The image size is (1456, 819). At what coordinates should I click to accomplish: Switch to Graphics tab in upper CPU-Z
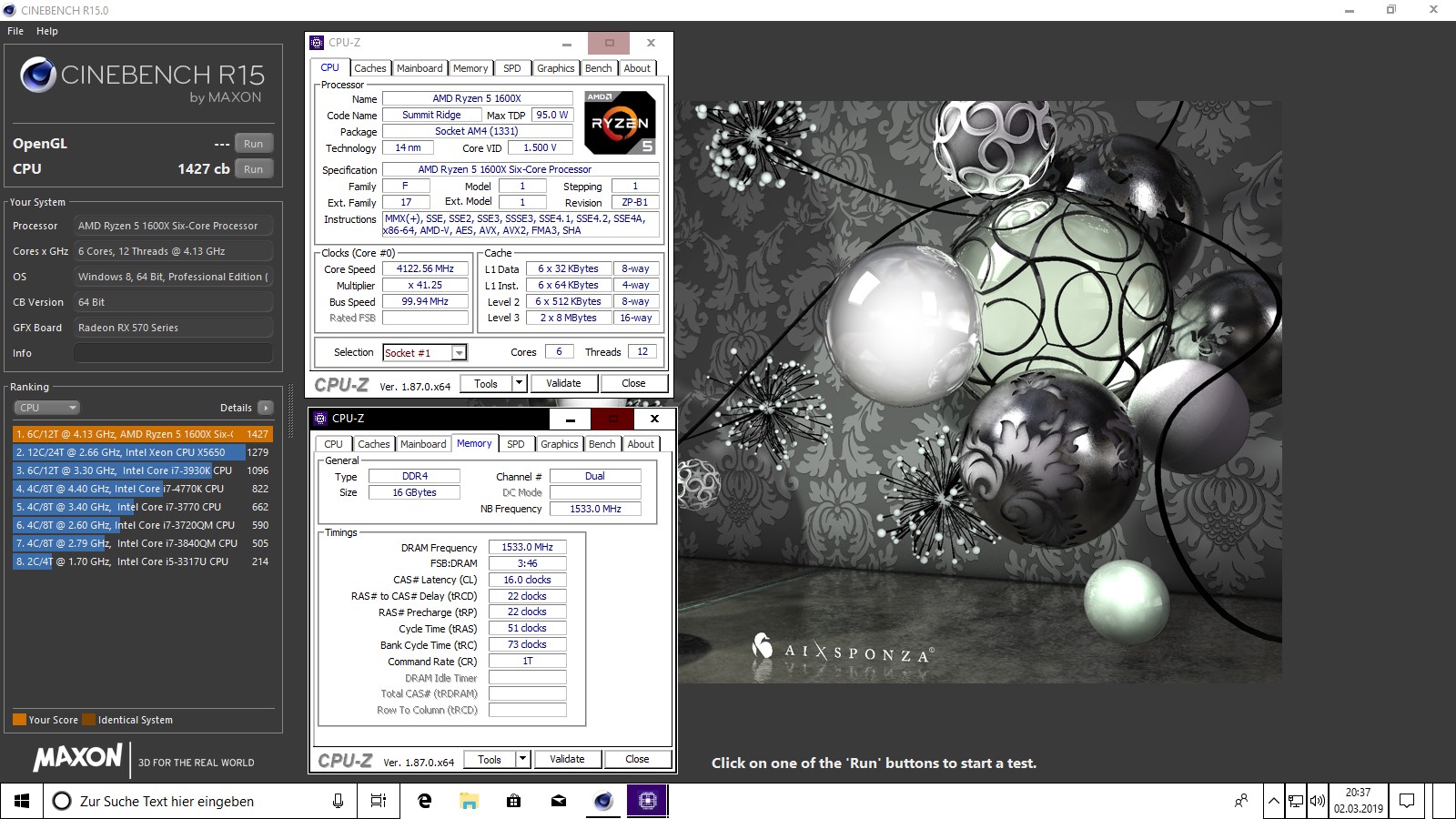[556, 68]
